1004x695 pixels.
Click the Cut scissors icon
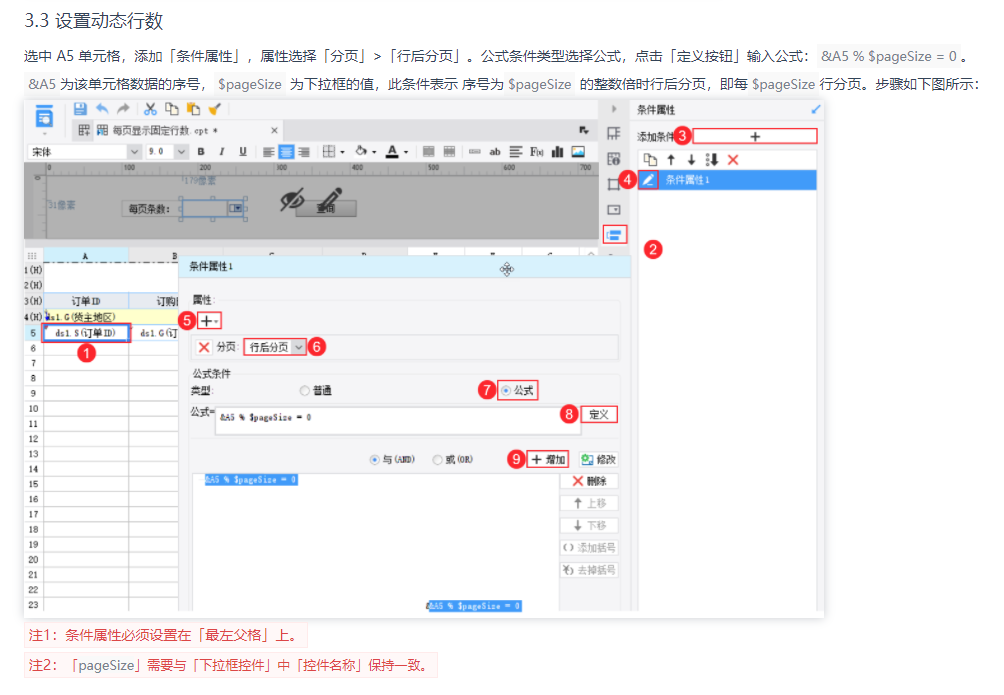[150, 109]
